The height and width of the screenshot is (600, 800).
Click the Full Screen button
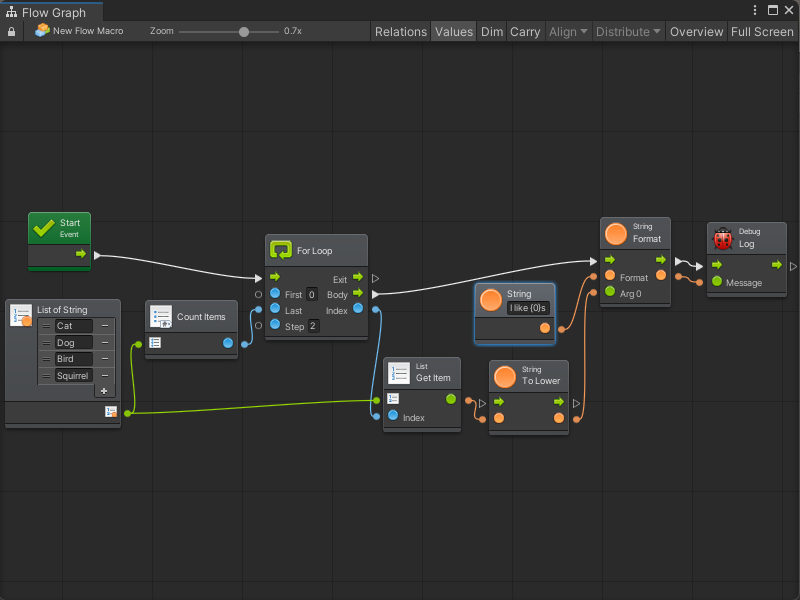(762, 31)
